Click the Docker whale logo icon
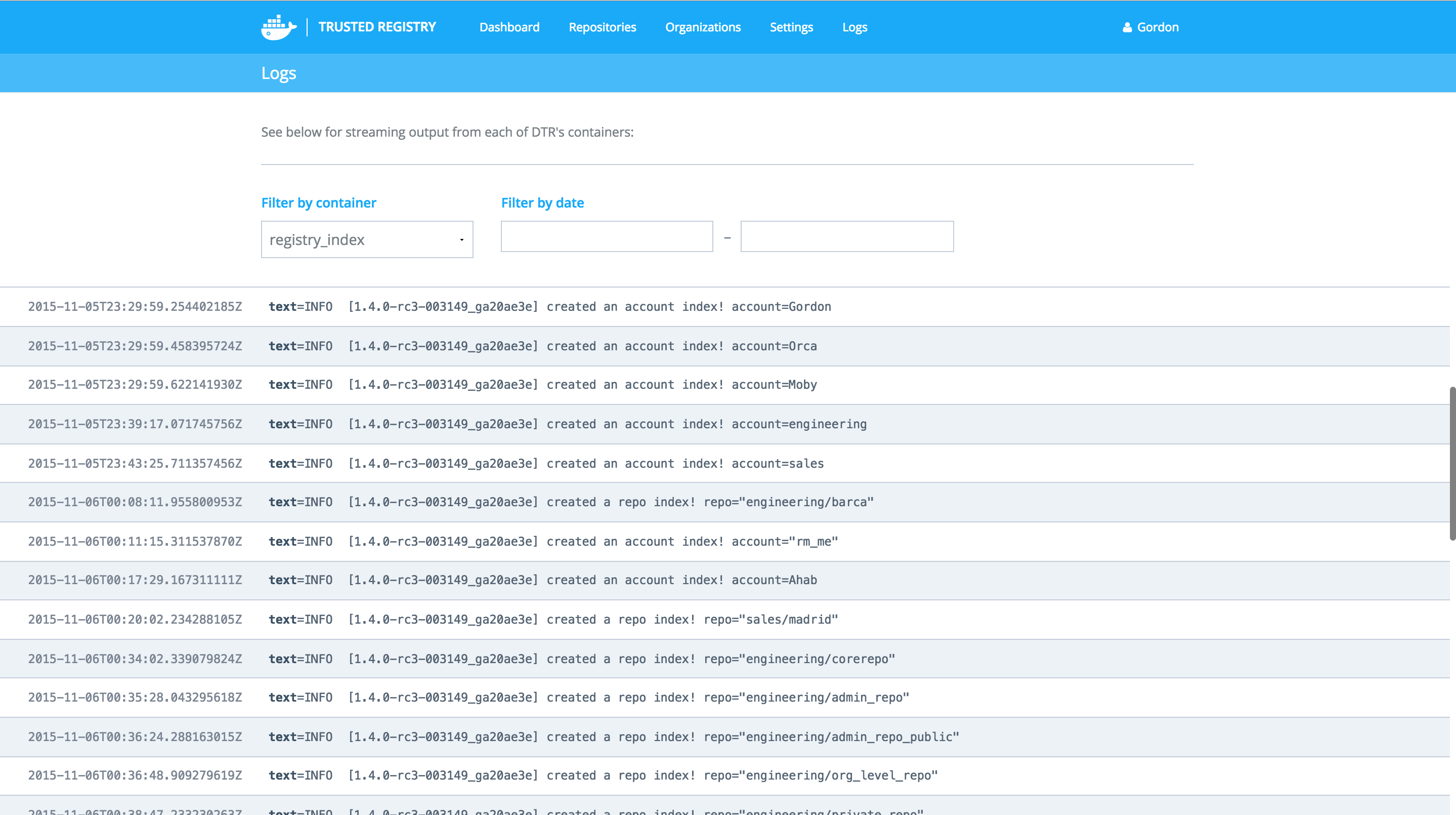The image size is (1456, 815). click(x=279, y=27)
